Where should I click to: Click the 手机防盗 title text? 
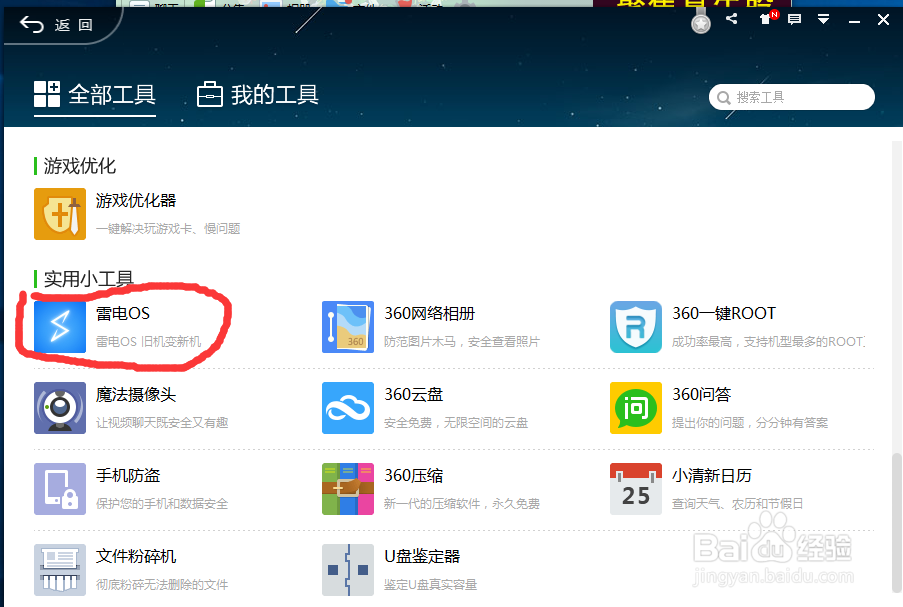[x=128, y=476]
